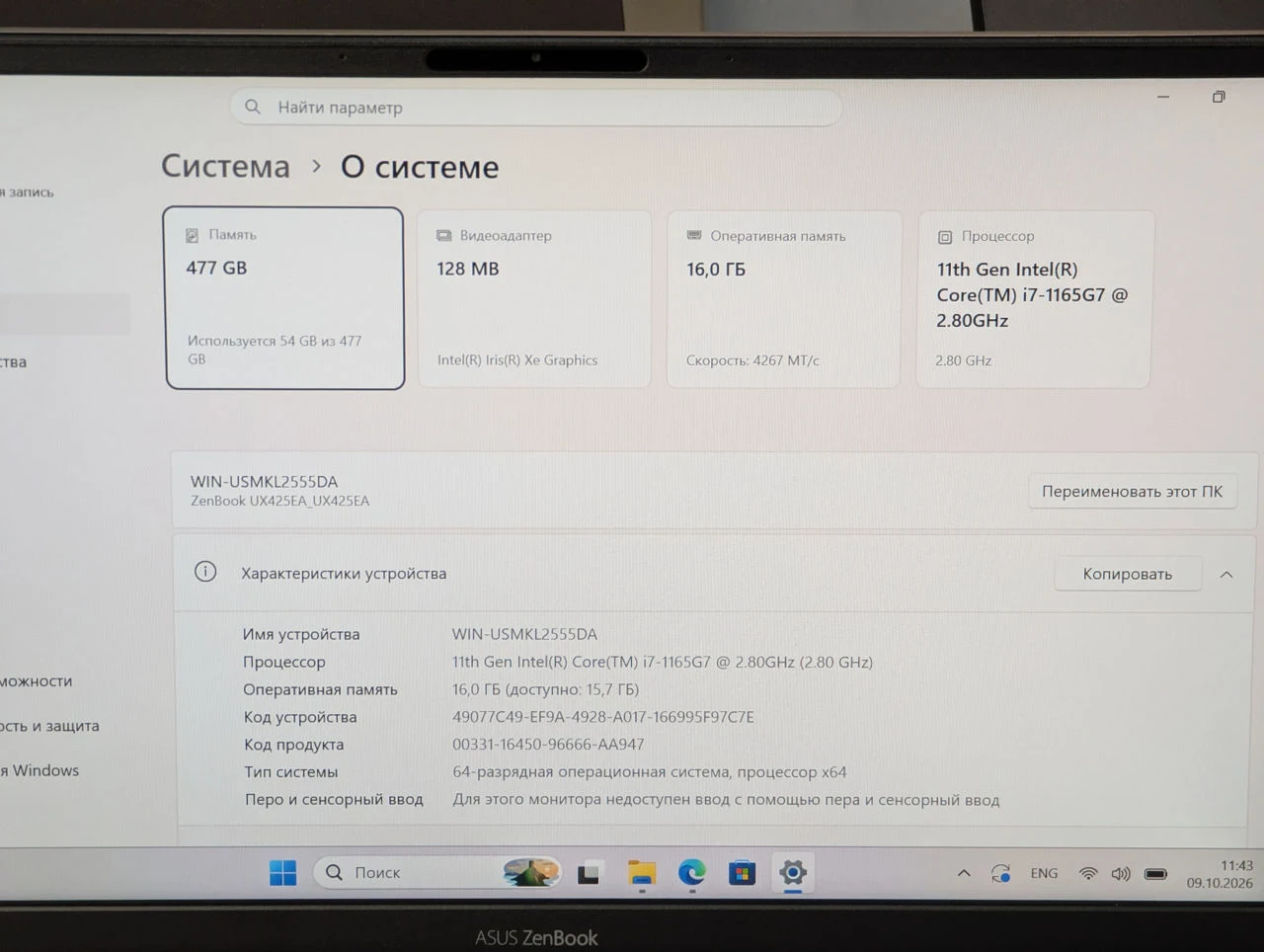Click the Процессор card CPU icon

(945, 237)
